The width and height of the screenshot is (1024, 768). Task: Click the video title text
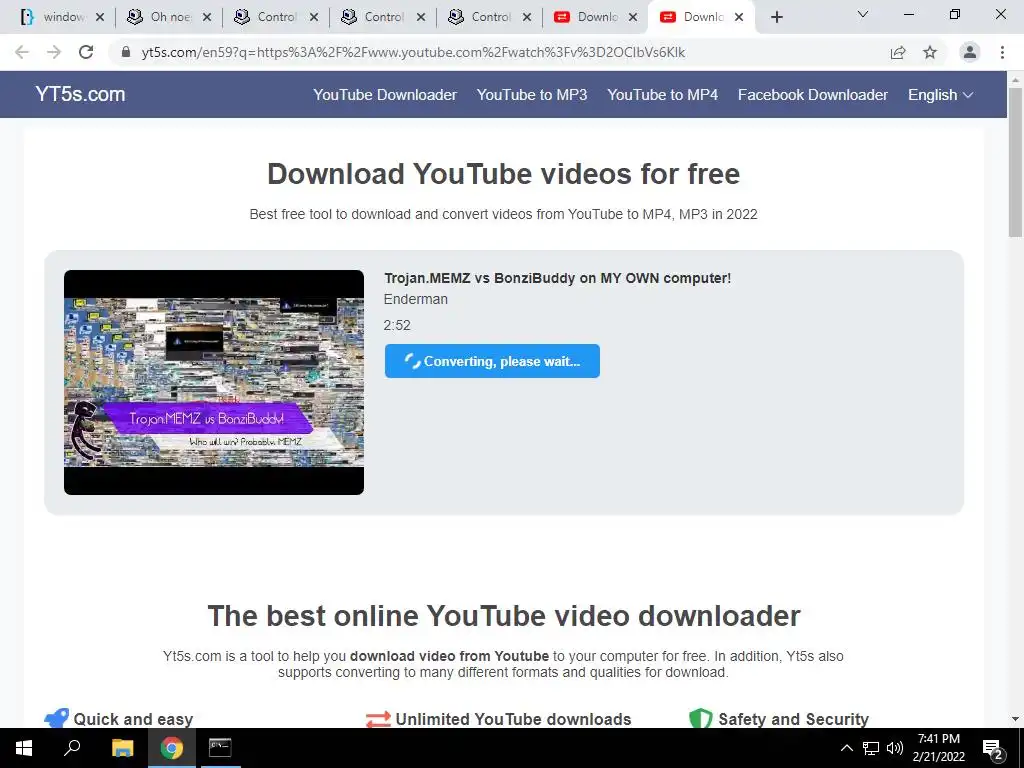point(557,278)
